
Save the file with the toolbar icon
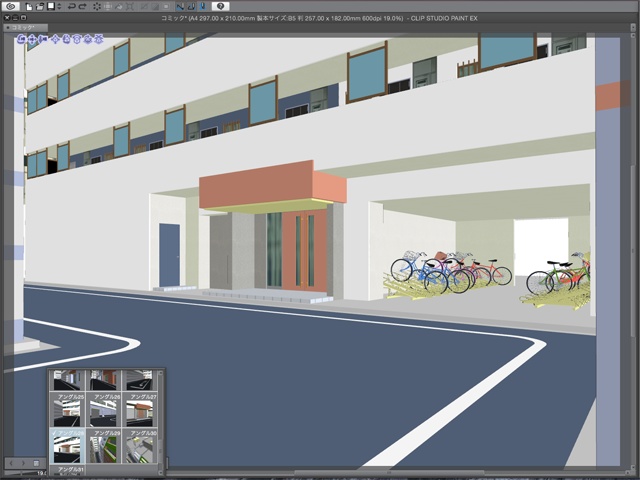point(51,6)
